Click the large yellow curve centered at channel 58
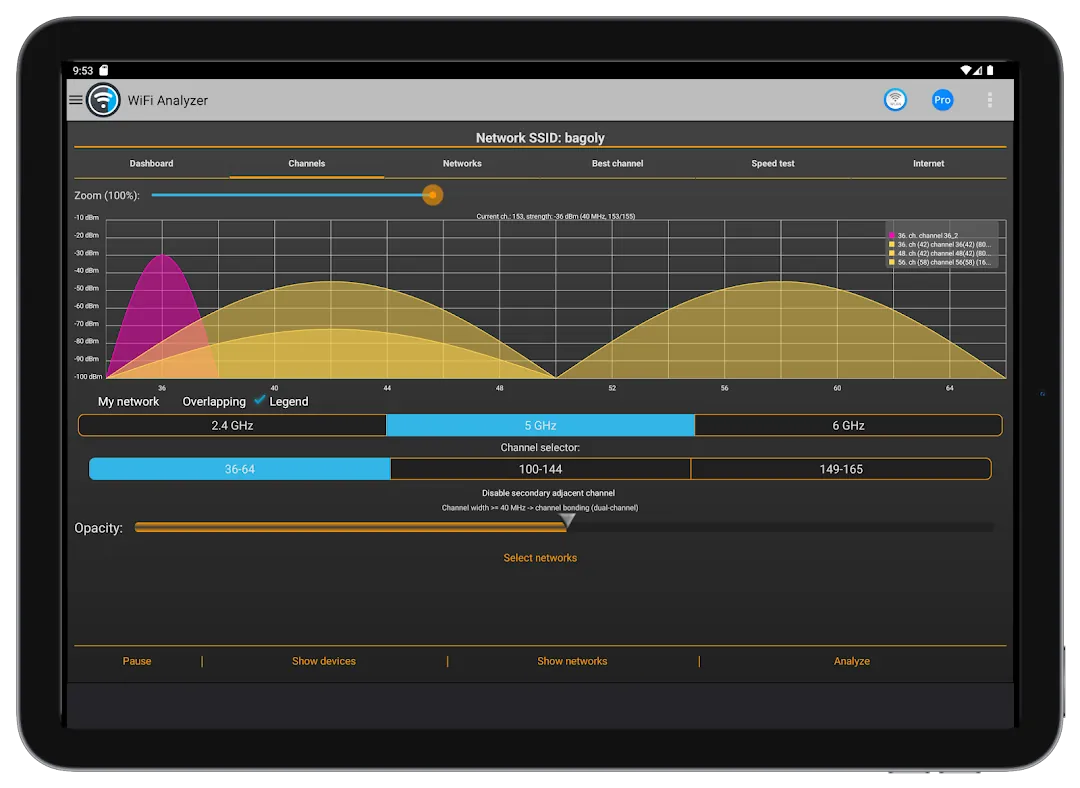The width and height of the screenshot is (1080, 788). [x=781, y=331]
